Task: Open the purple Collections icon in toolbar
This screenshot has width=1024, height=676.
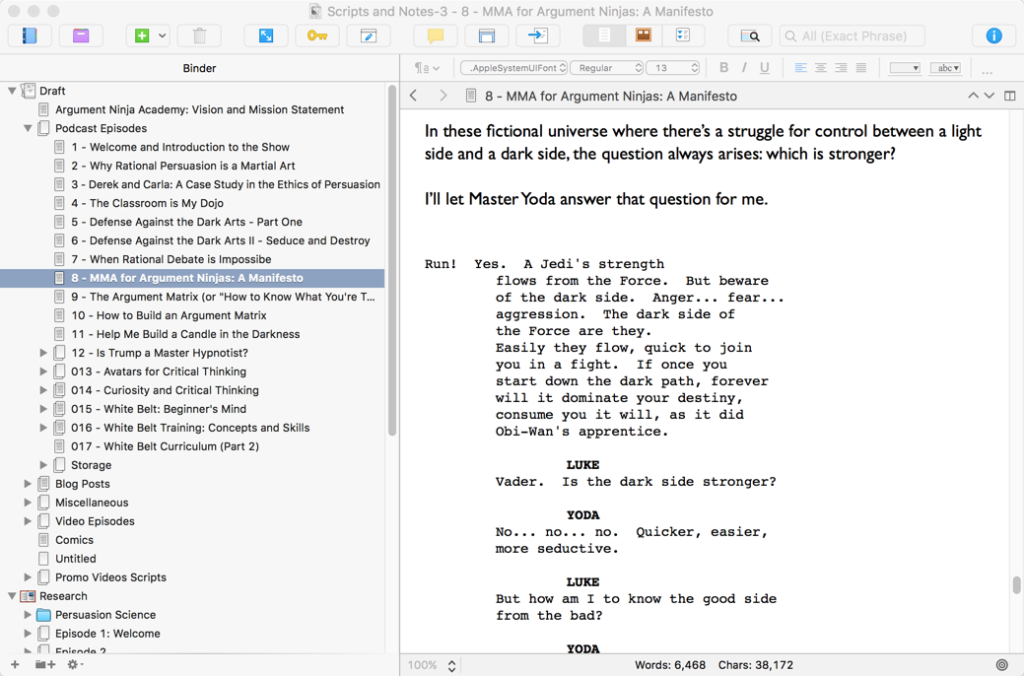Action: (x=80, y=36)
